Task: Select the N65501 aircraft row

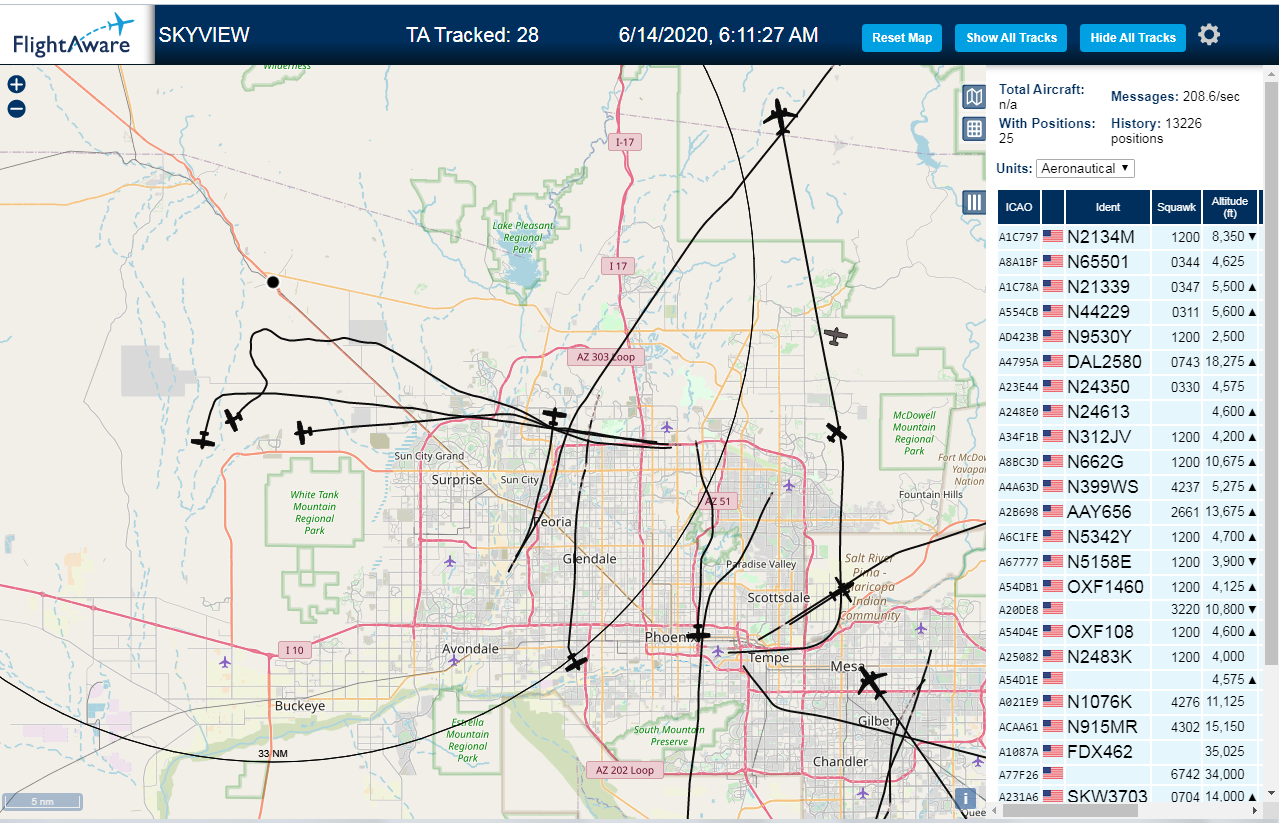Action: [1129, 262]
